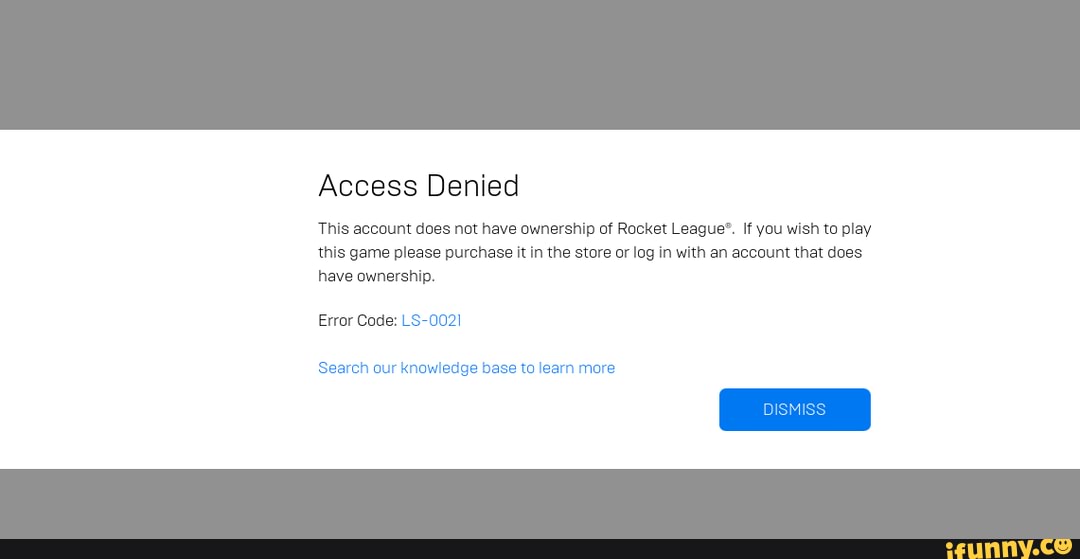1080x559 pixels.
Task: Click the words 'have ownership.' ending the message
Action: 376,276
